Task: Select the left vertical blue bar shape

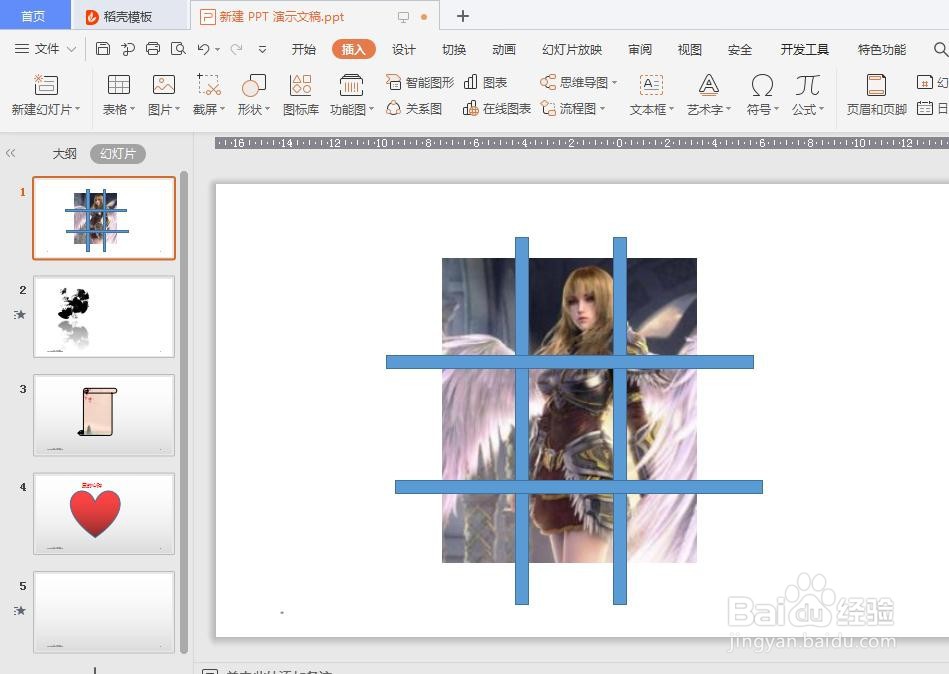Action: point(522,420)
